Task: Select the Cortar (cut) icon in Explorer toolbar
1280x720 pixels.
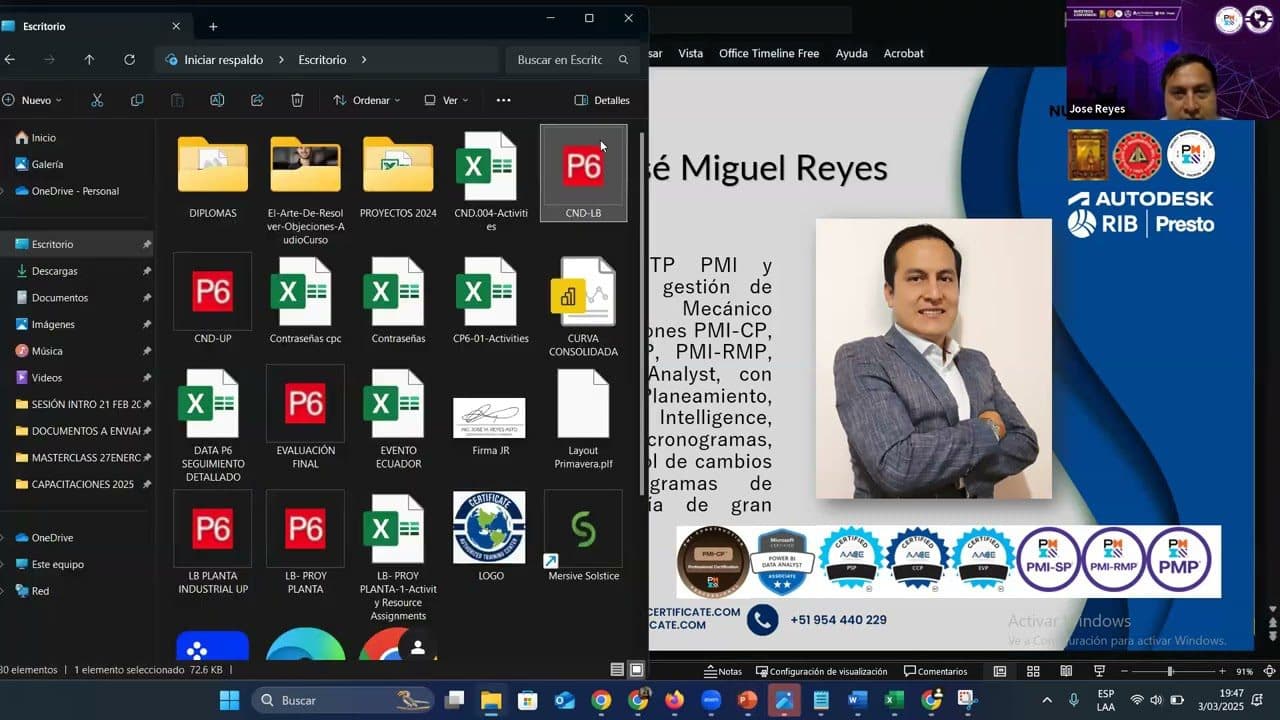Action: coord(96,100)
